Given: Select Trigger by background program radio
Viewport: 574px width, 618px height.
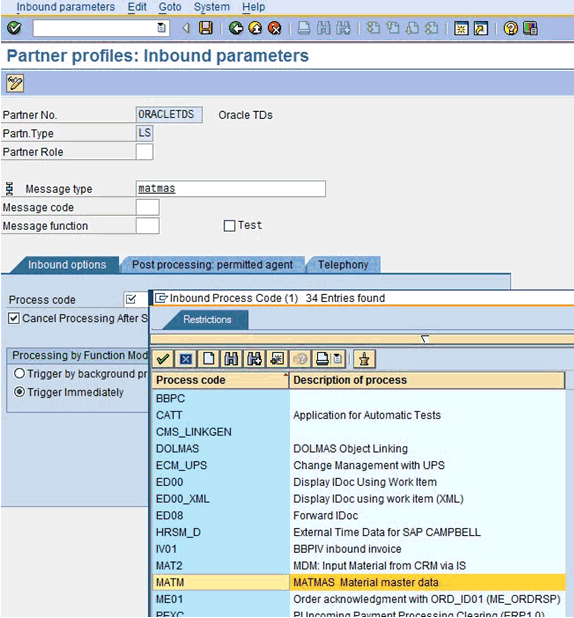Looking at the screenshot, I should tap(19, 373).
